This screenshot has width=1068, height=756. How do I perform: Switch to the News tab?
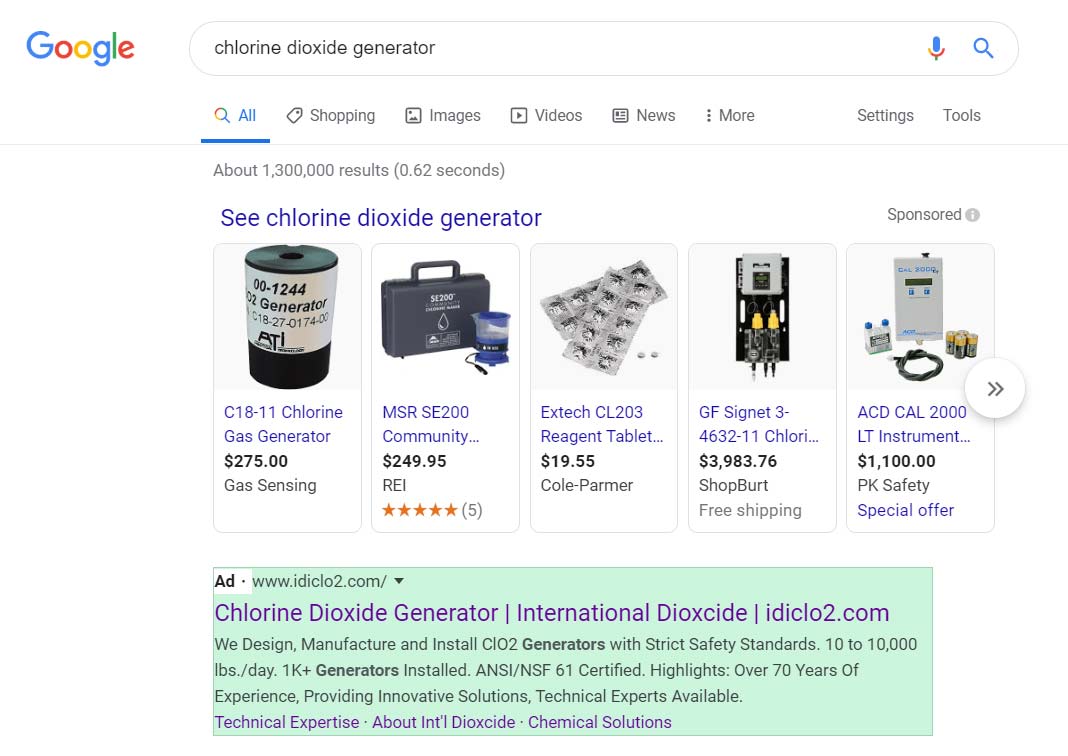point(643,116)
